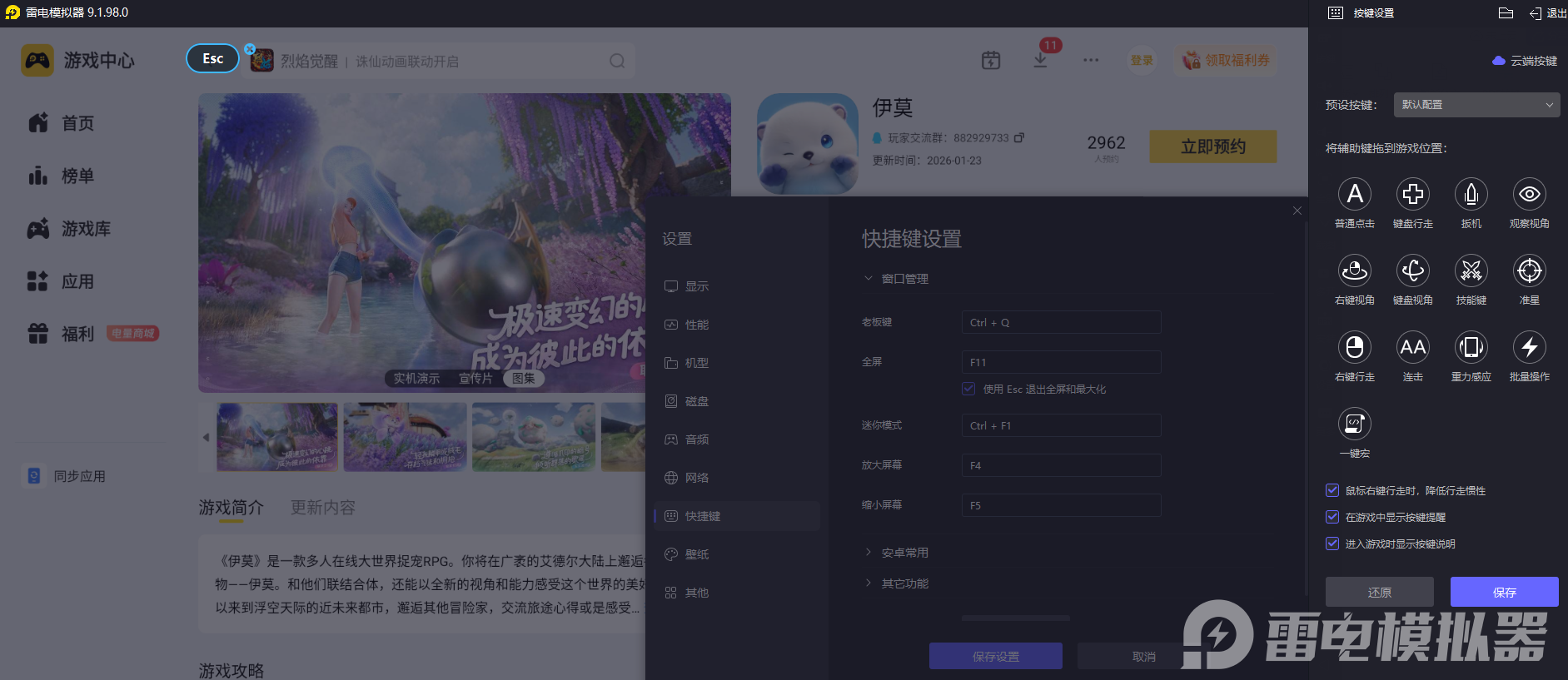Click the 保存 button in key panel

(x=1505, y=592)
